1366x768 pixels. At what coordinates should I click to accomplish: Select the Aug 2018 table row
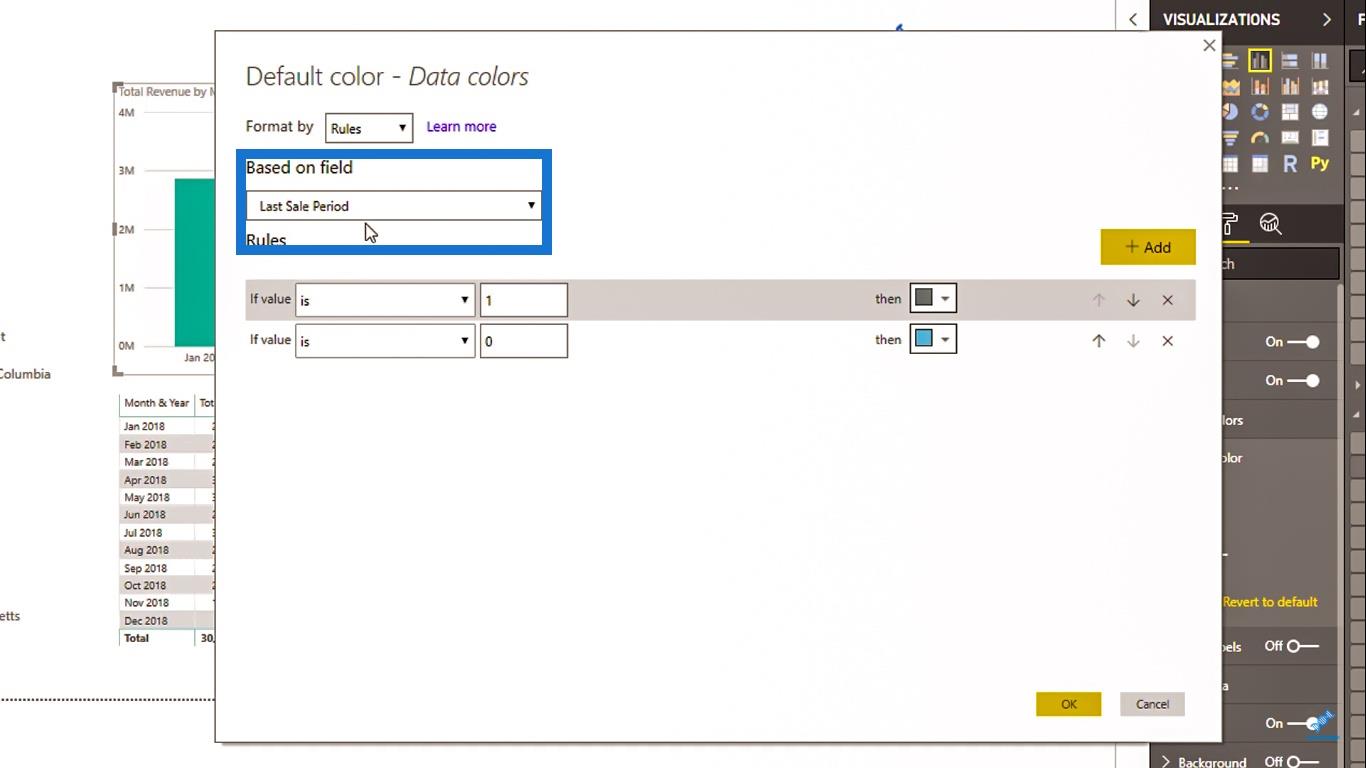(x=166, y=550)
